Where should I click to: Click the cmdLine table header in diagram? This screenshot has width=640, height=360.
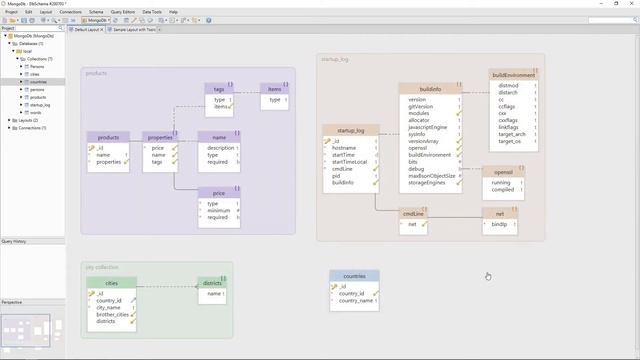coord(413,213)
